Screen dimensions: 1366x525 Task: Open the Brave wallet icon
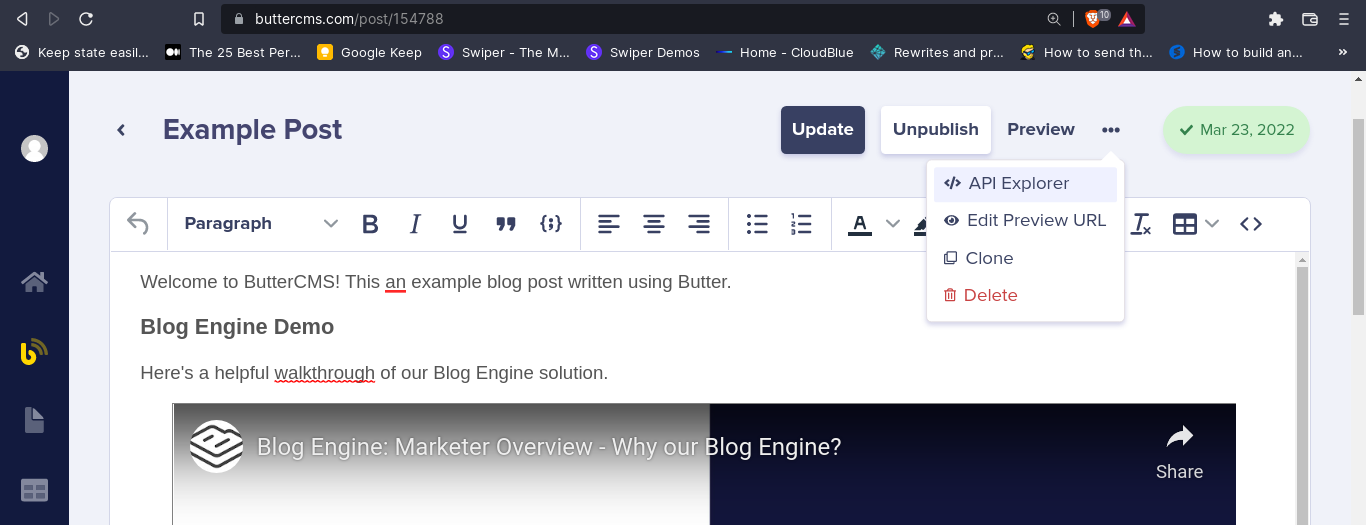pos(1310,18)
